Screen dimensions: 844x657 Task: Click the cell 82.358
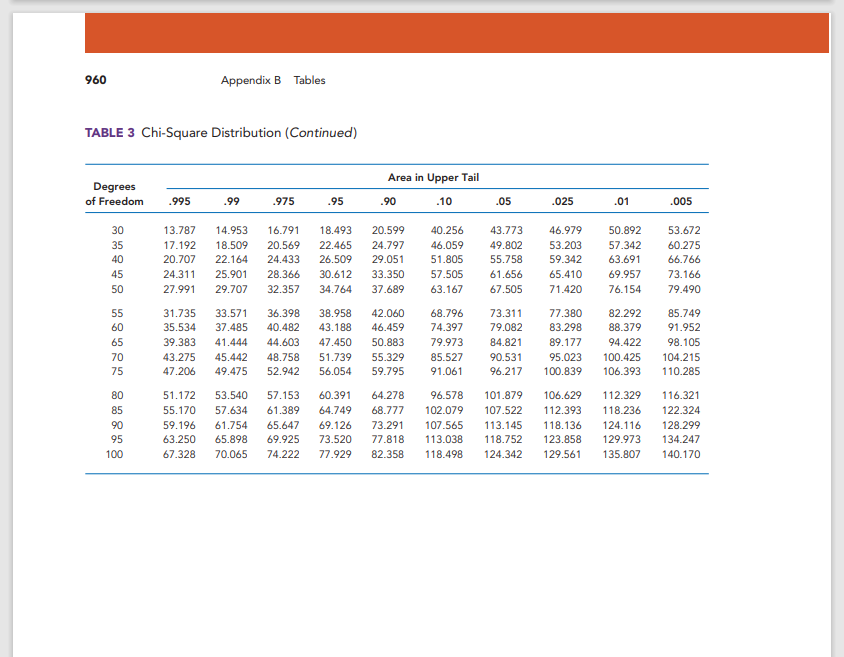click(x=388, y=455)
